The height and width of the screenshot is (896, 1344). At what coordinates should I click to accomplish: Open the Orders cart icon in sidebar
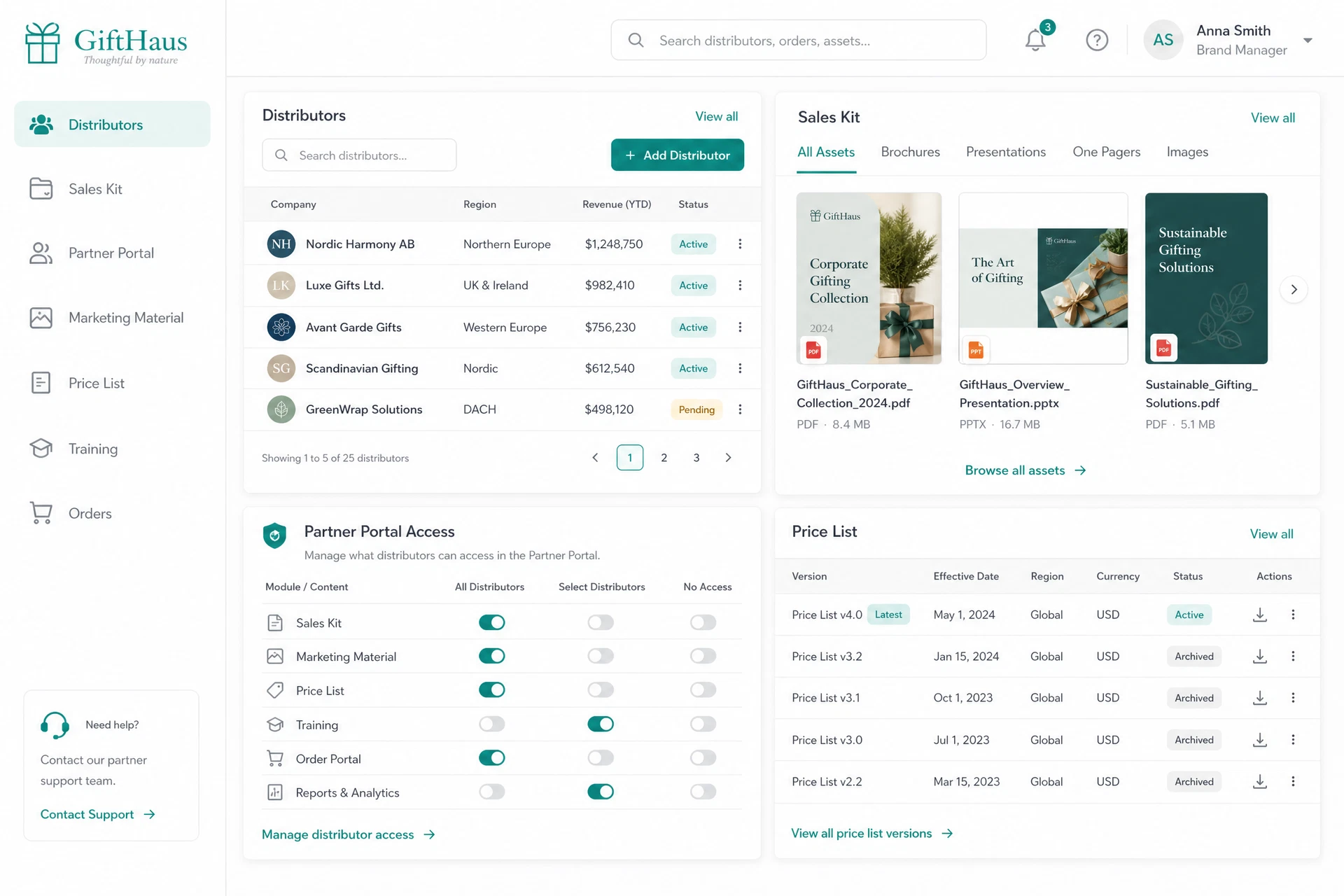point(41,513)
